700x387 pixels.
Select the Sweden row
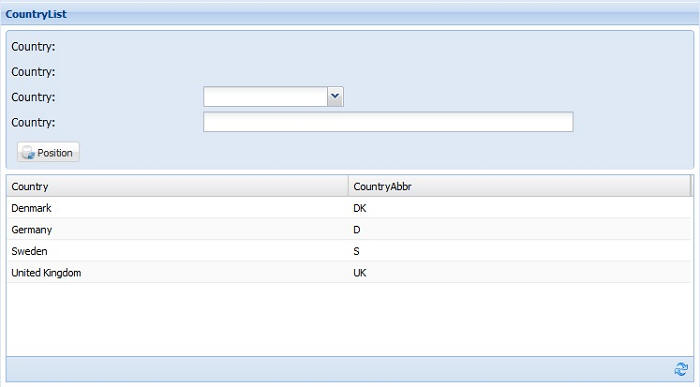point(349,251)
